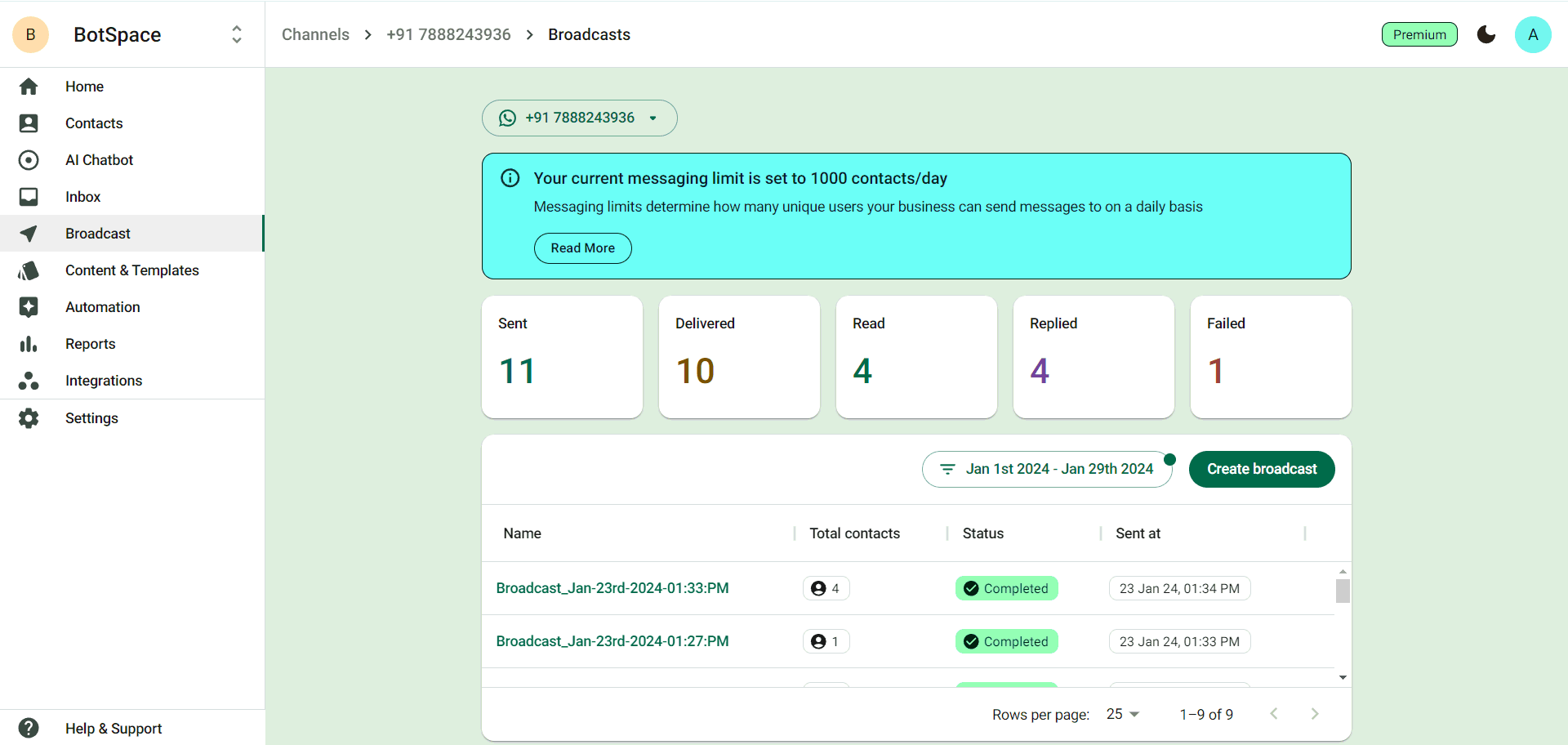The height and width of the screenshot is (745, 1568).
Task: Open Settings in sidebar
Action: click(131, 418)
